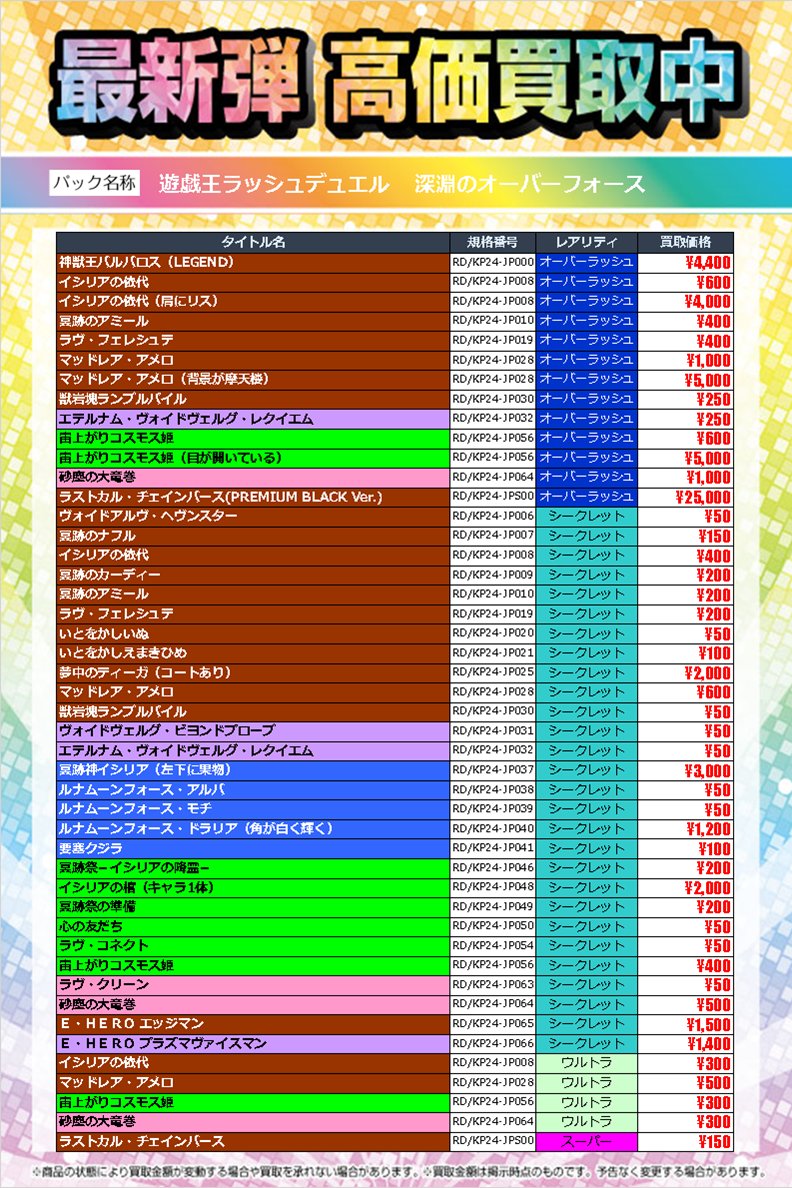
Task: Select the 冥跡のナフル title cell
Action: click(x=253, y=536)
